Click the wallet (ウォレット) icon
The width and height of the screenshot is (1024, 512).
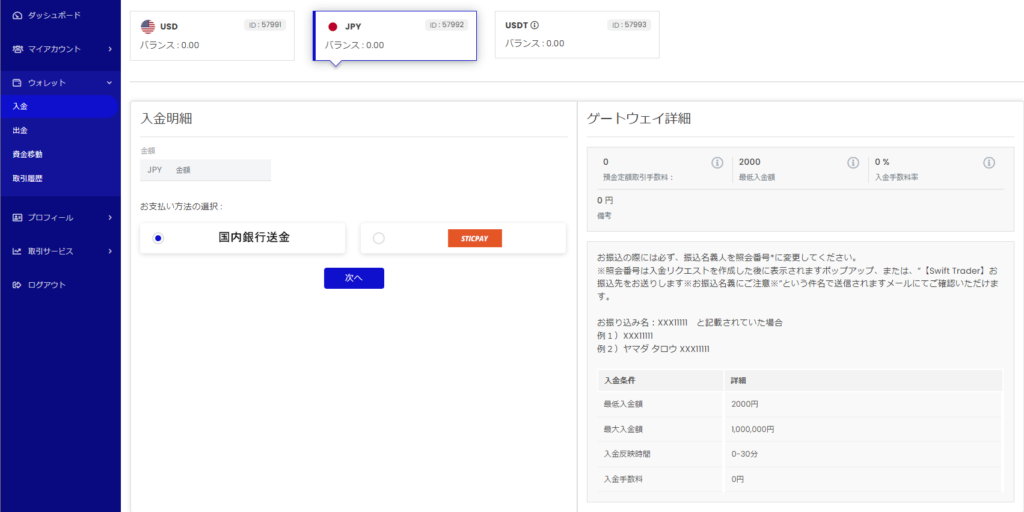(17, 83)
